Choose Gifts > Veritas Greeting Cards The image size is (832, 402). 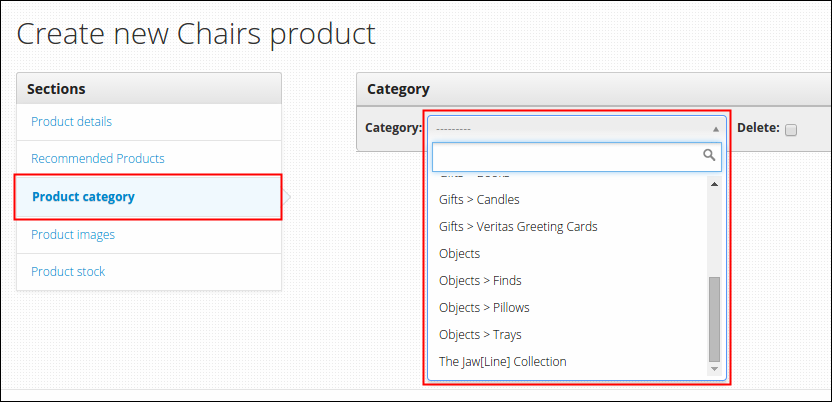(x=569, y=226)
